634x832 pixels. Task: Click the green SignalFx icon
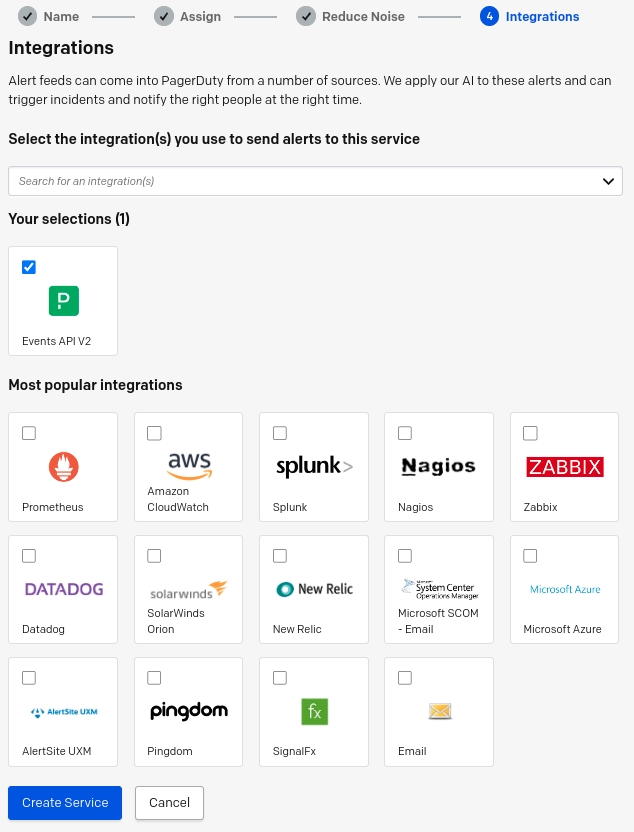pyautogui.click(x=314, y=712)
